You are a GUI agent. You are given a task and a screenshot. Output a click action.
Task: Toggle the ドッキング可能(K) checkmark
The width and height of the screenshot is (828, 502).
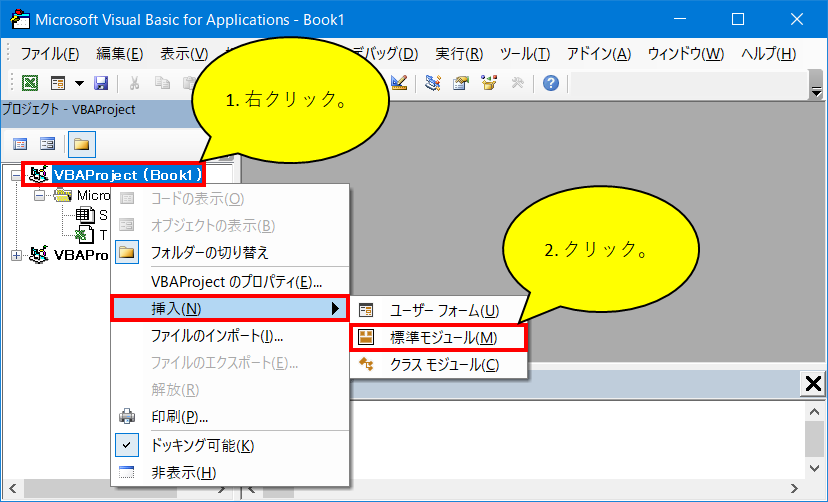127,445
